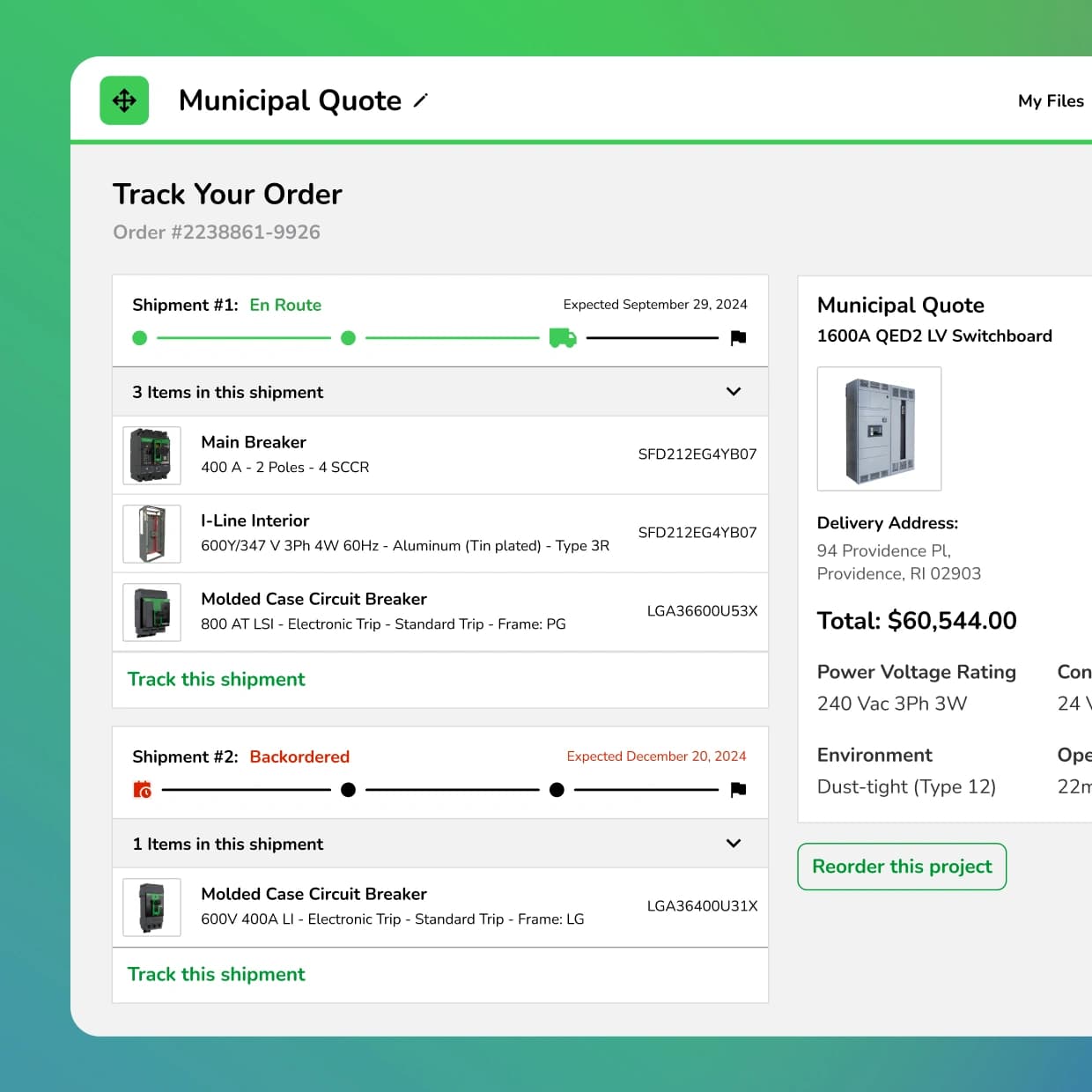This screenshot has height=1092, width=1092.
Task: Click Shipment #1 first green progress dot
Action: (139, 337)
